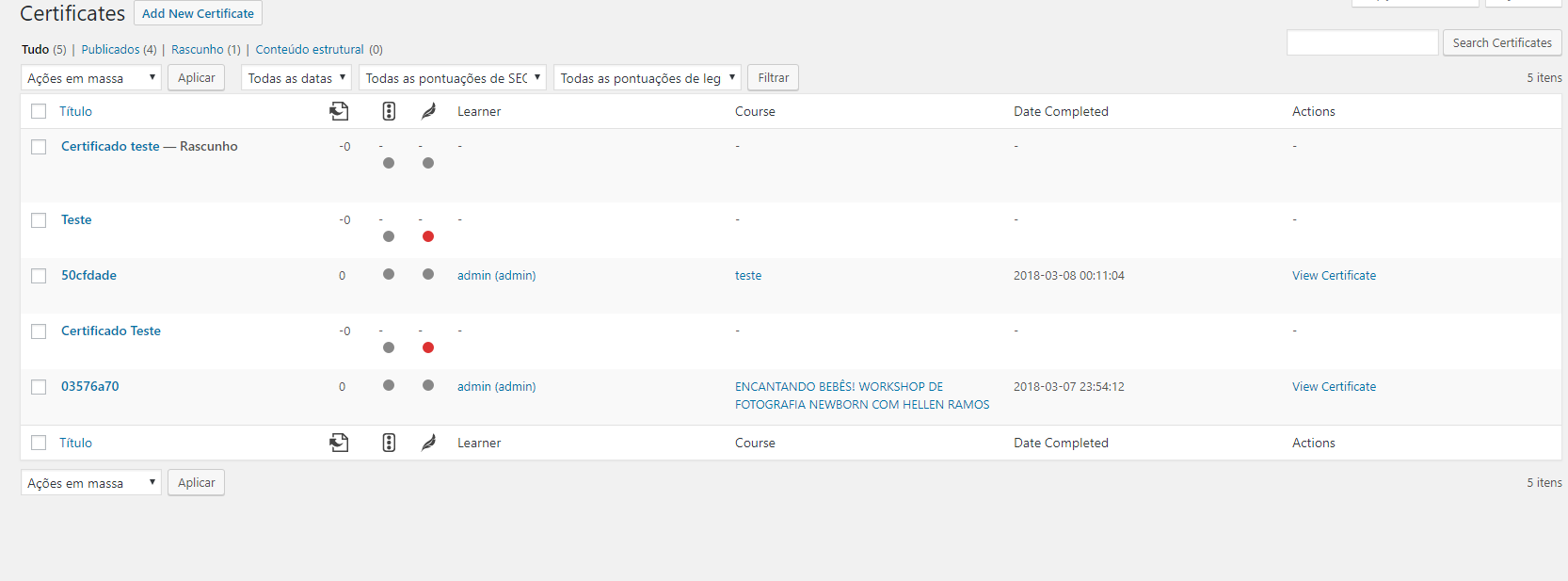This screenshot has width=1568, height=581.
Task: Toggle select-all checkbox in table footer
Action: coord(39,443)
